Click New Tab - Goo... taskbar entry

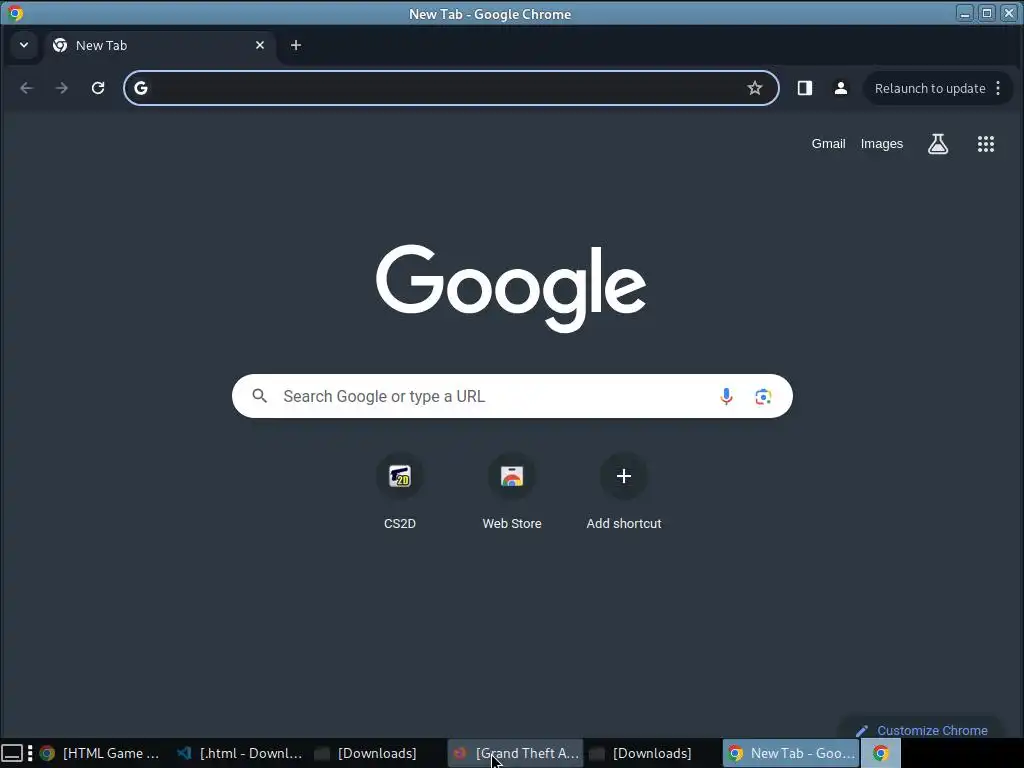coord(791,753)
